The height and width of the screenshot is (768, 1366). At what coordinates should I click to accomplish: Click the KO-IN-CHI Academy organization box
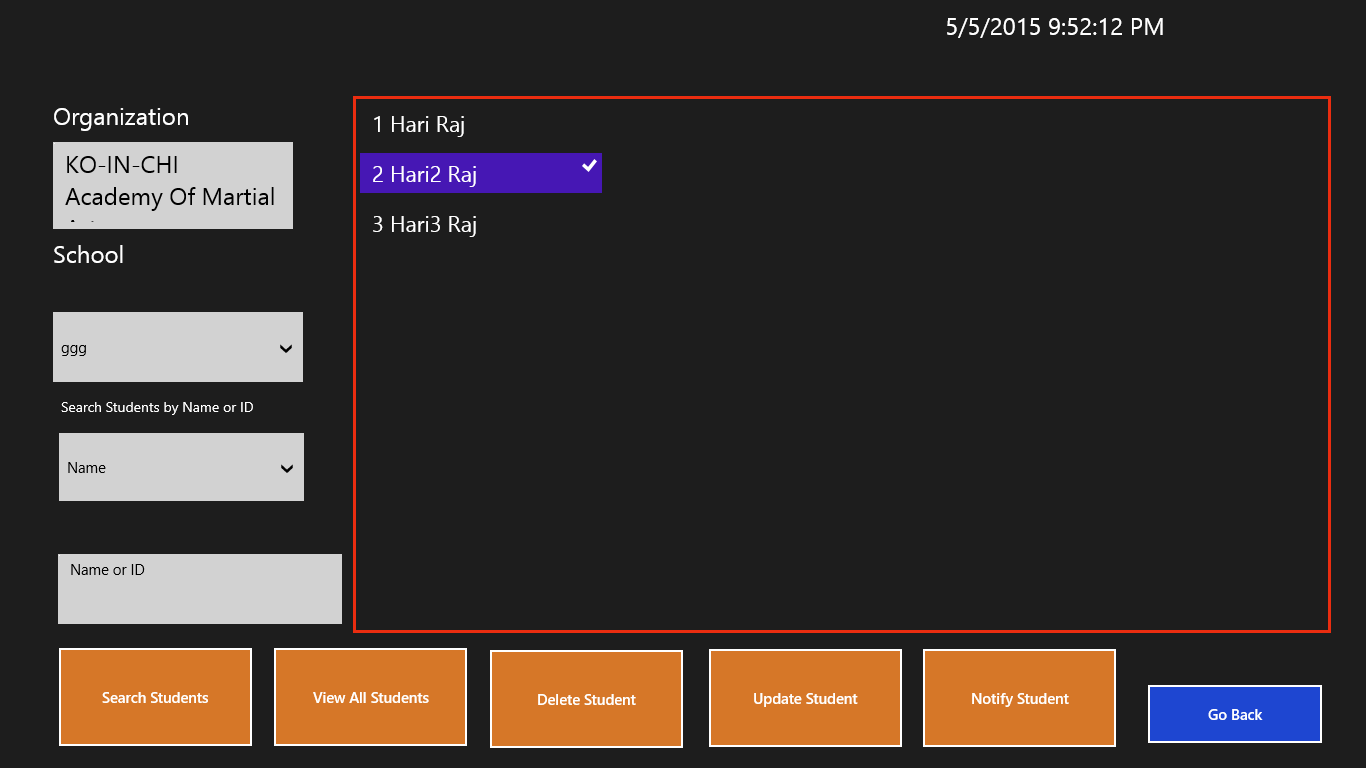pyautogui.click(x=172, y=184)
